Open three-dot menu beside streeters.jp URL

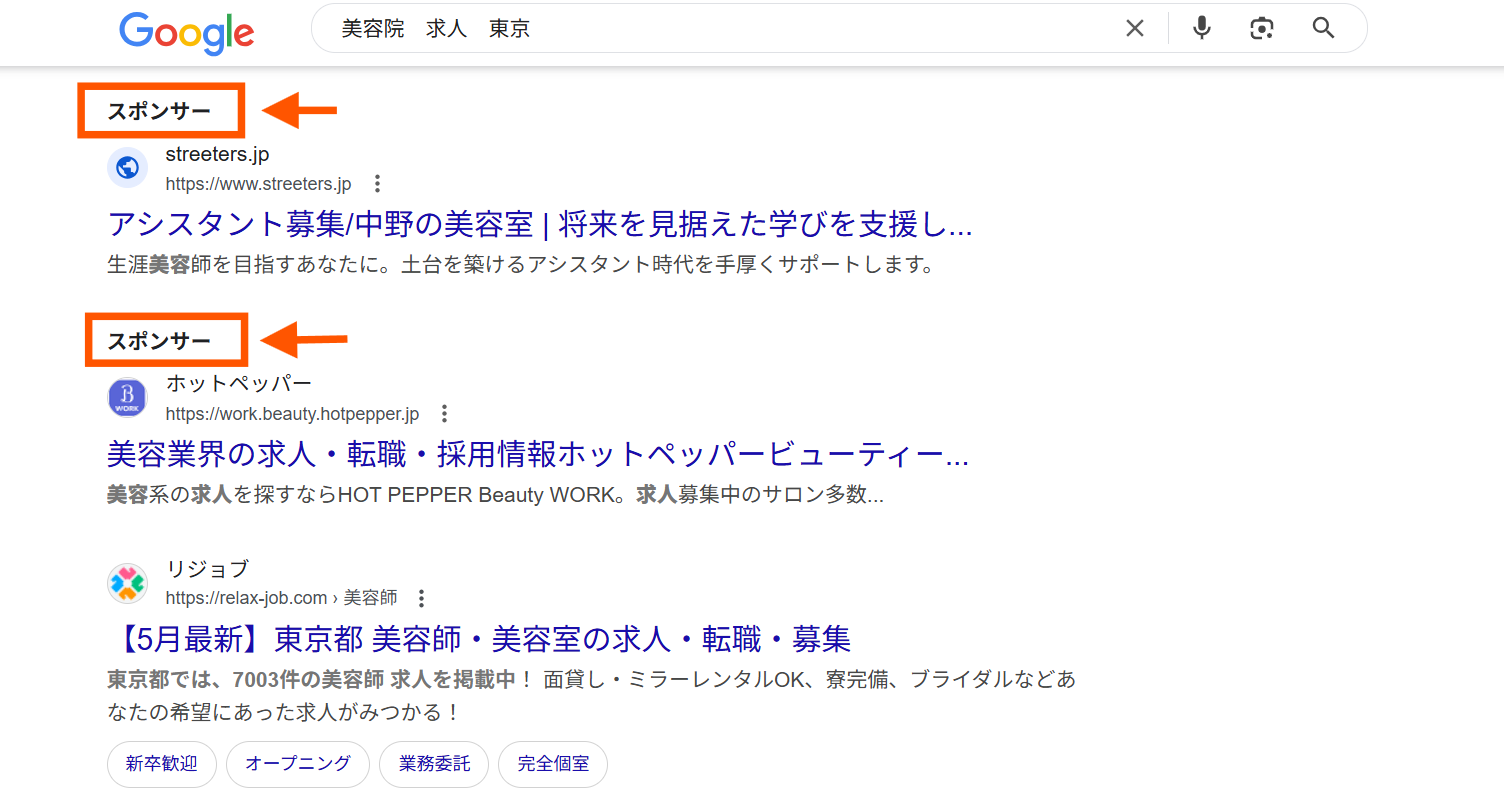[x=377, y=184]
